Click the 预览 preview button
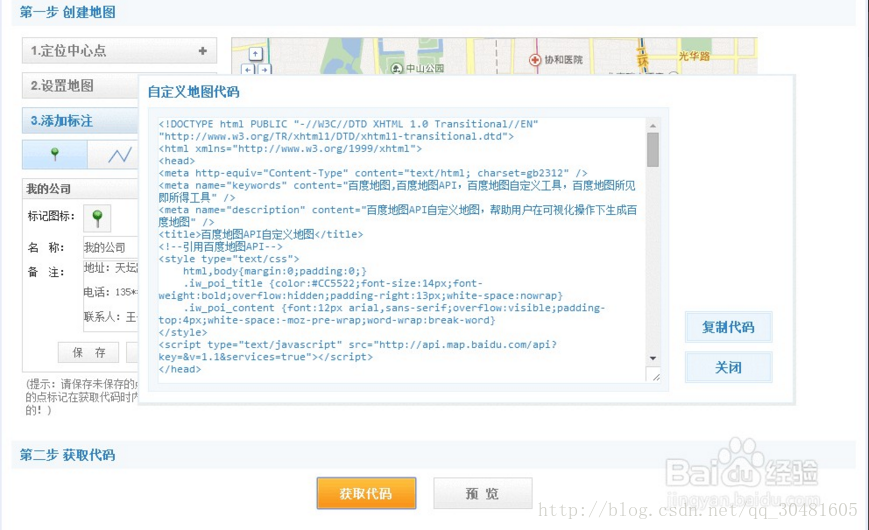 tap(483, 493)
